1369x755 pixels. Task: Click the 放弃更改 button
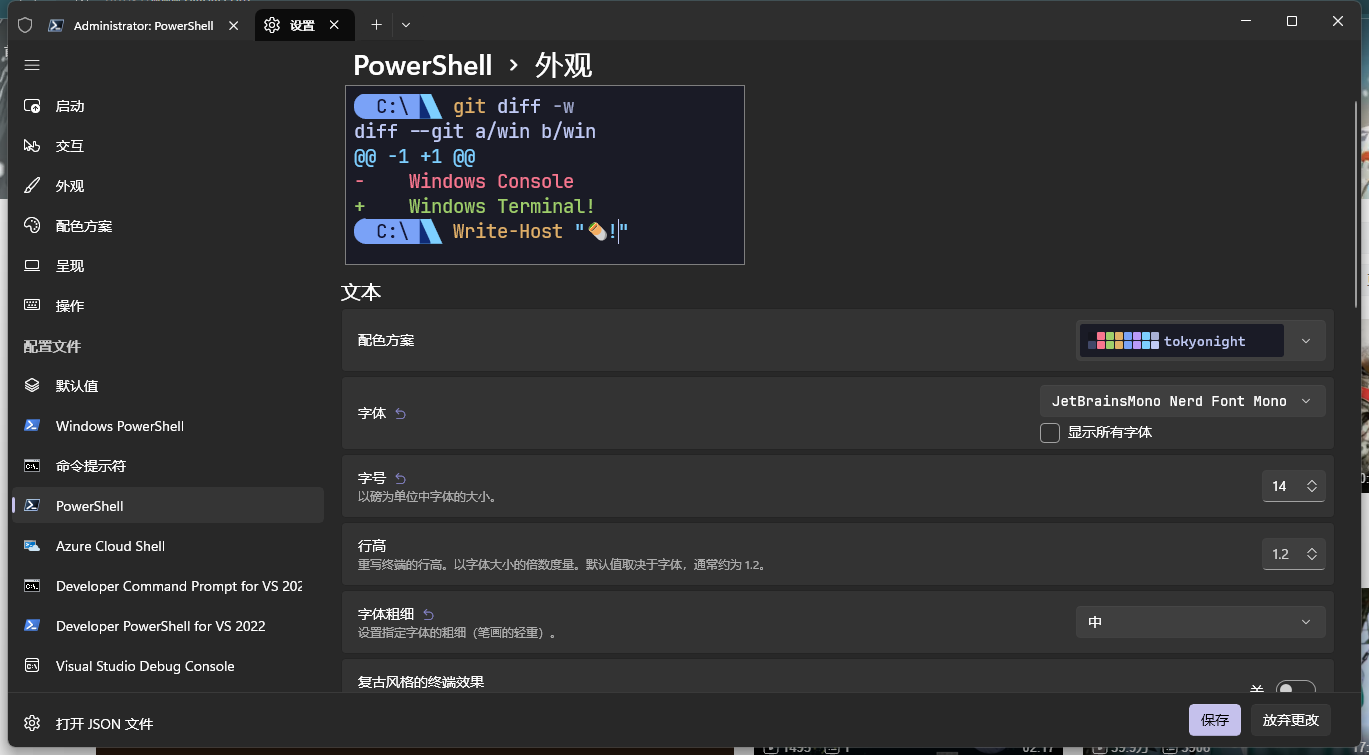(x=1291, y=720)
